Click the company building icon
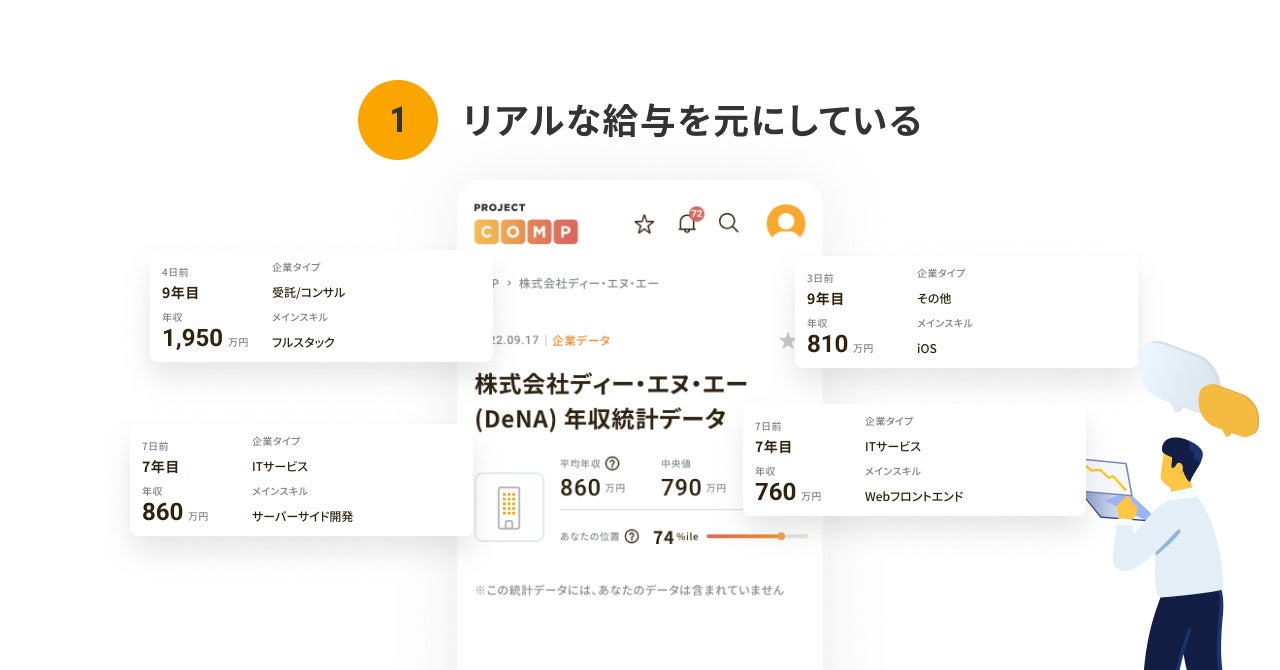The height and width of the screenshot is (670, 1280). [509, 507]
